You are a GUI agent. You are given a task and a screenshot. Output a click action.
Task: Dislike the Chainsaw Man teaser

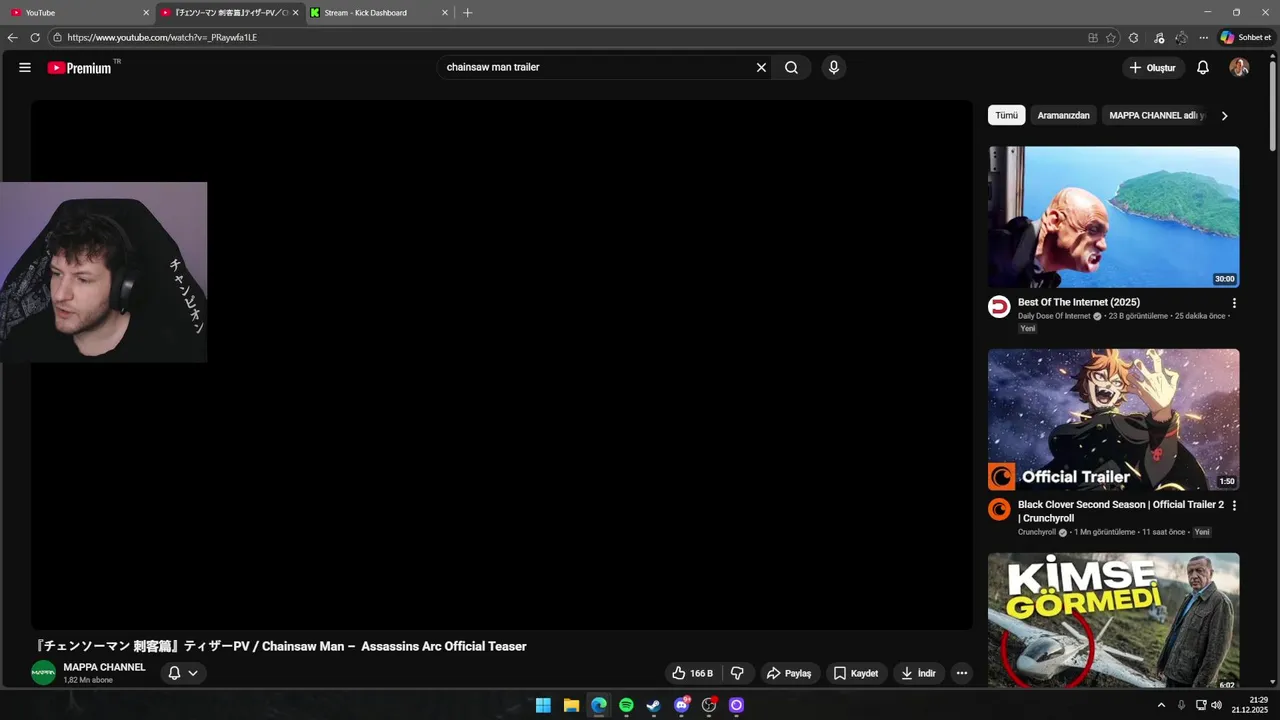coord(737,673)
